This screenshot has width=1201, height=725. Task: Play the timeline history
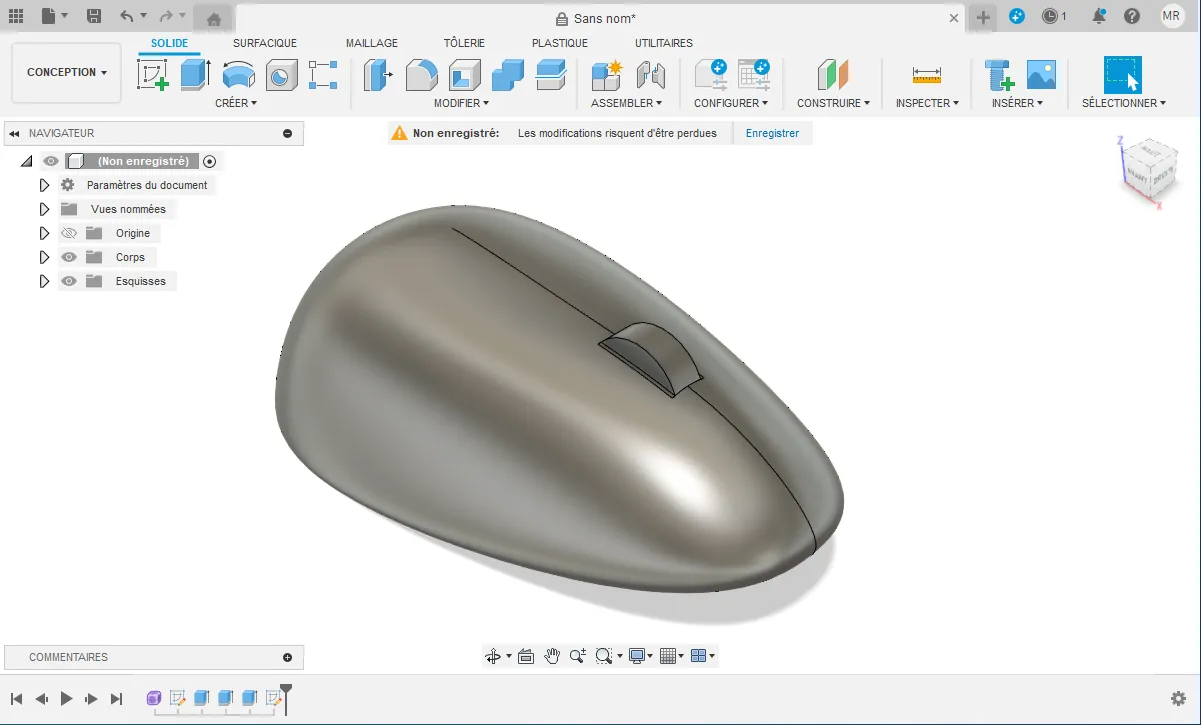click(x=67, y=699)
